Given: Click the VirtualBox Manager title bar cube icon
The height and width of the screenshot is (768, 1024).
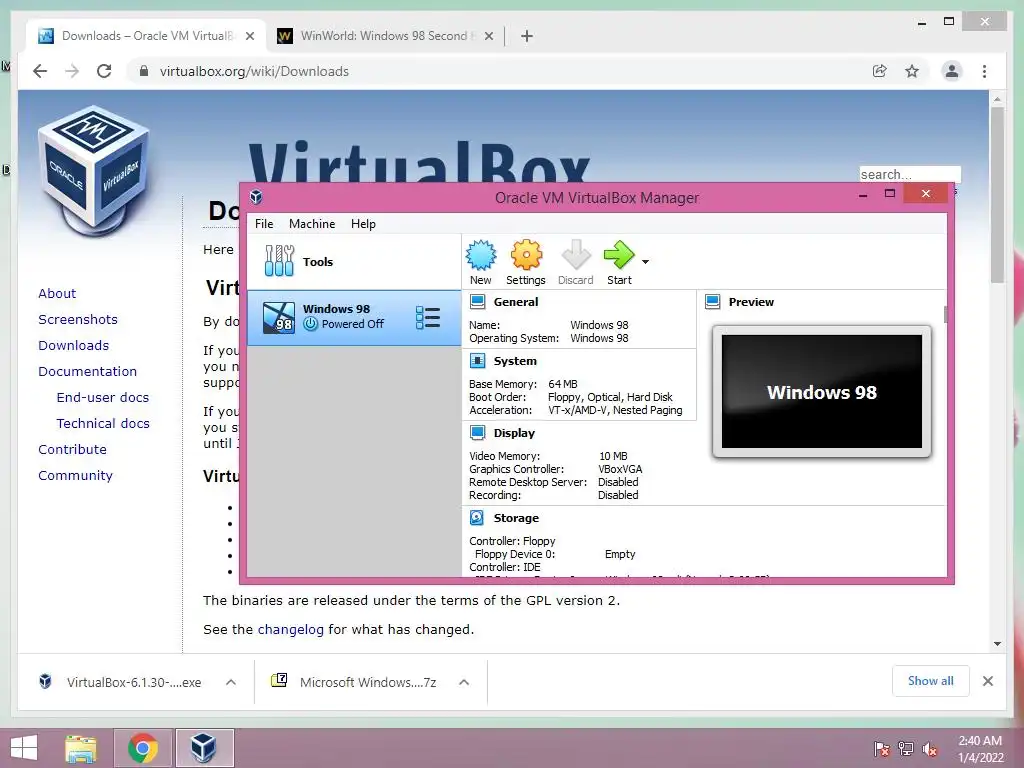Looking at the screenshot, I should point(256,197).
